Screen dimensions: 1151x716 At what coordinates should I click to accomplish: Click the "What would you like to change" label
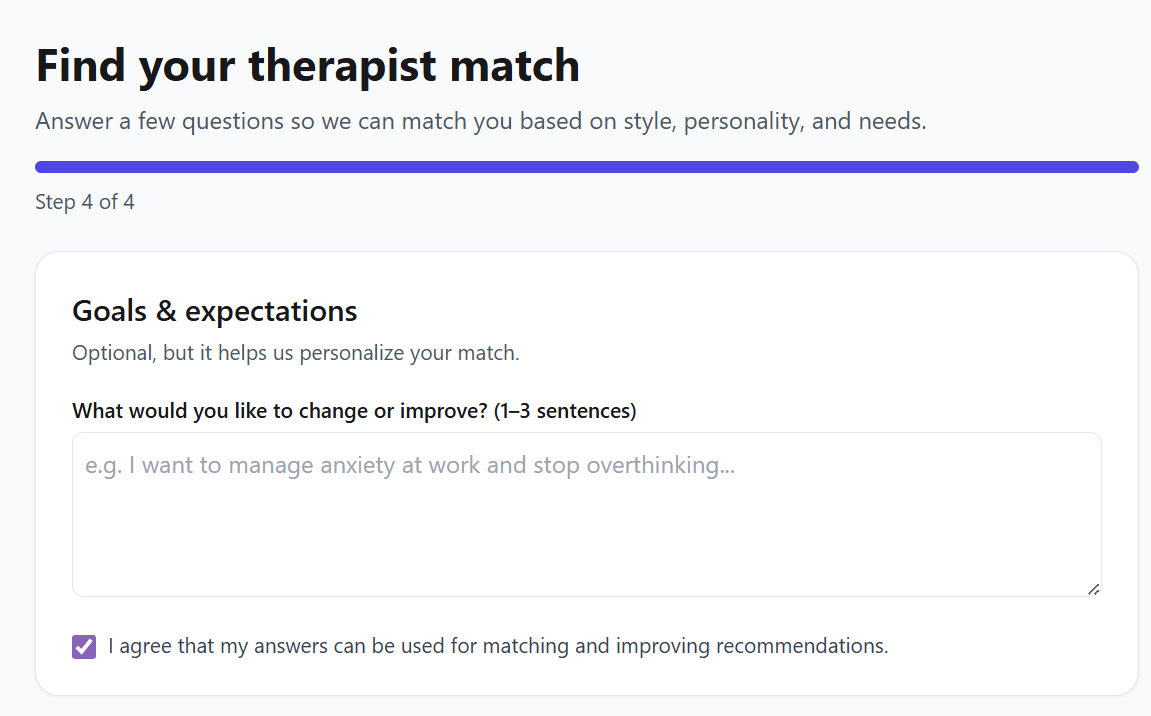pos(280,411)
